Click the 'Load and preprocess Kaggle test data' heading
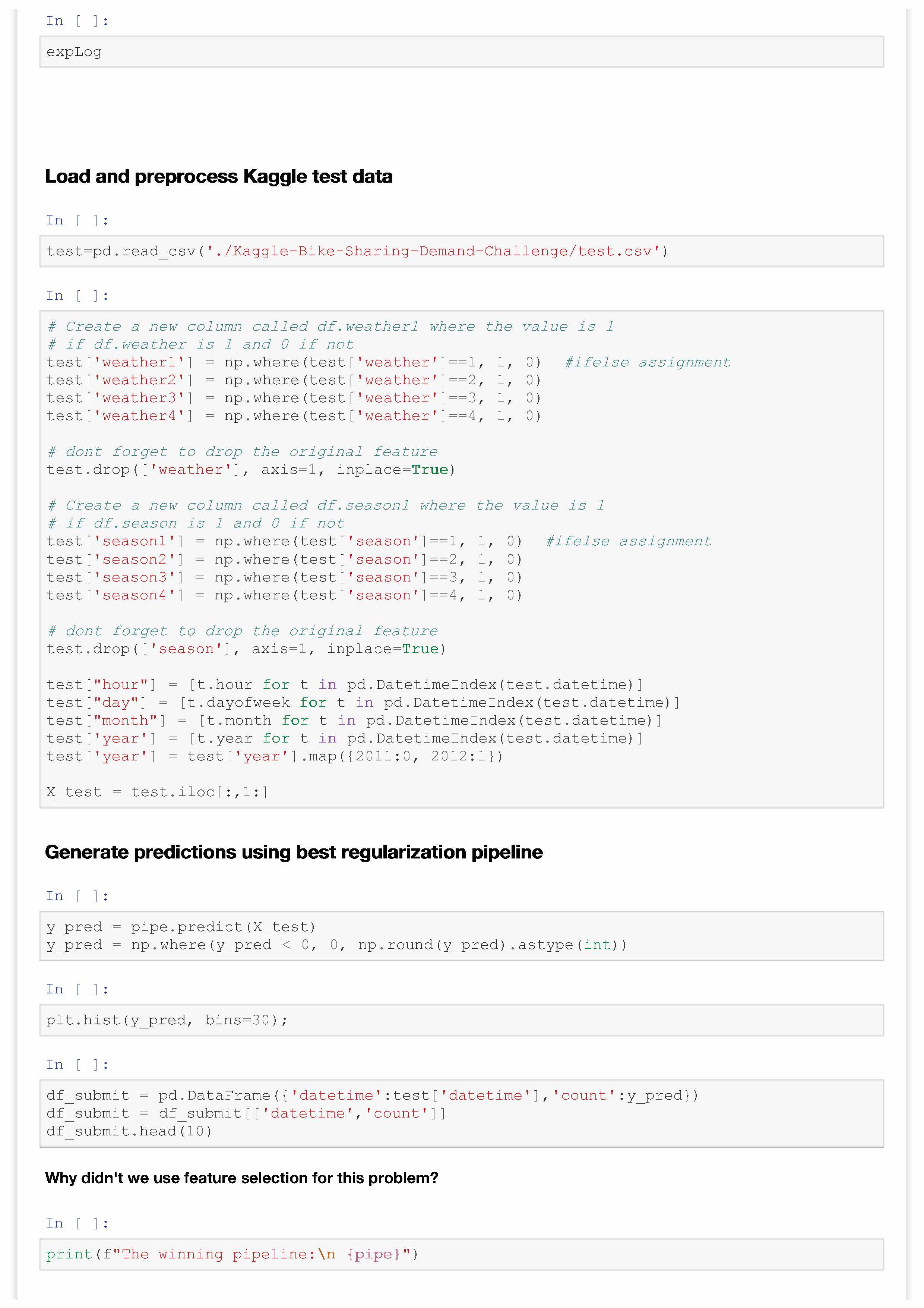This screenshot has height=1308, width=924. coord(219,177)
